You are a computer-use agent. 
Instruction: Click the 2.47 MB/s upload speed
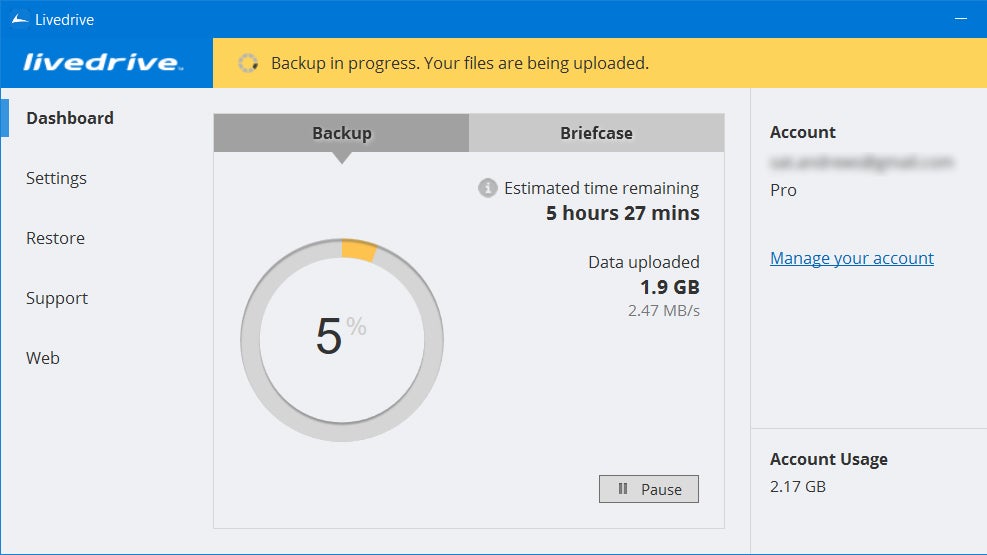[x=663, y=311]
